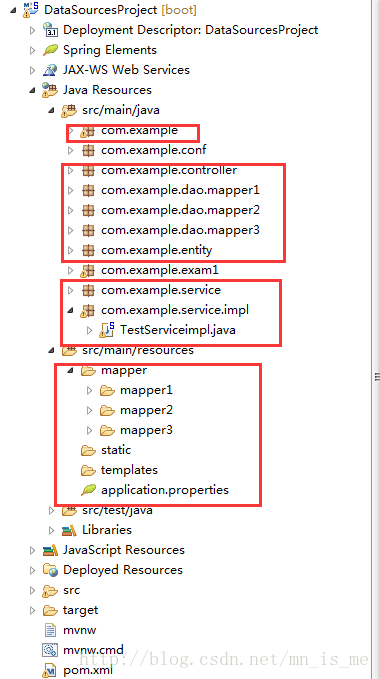Collapse the com.example.service.impl package
Viewport: 380px width, 679px height.
71,310
